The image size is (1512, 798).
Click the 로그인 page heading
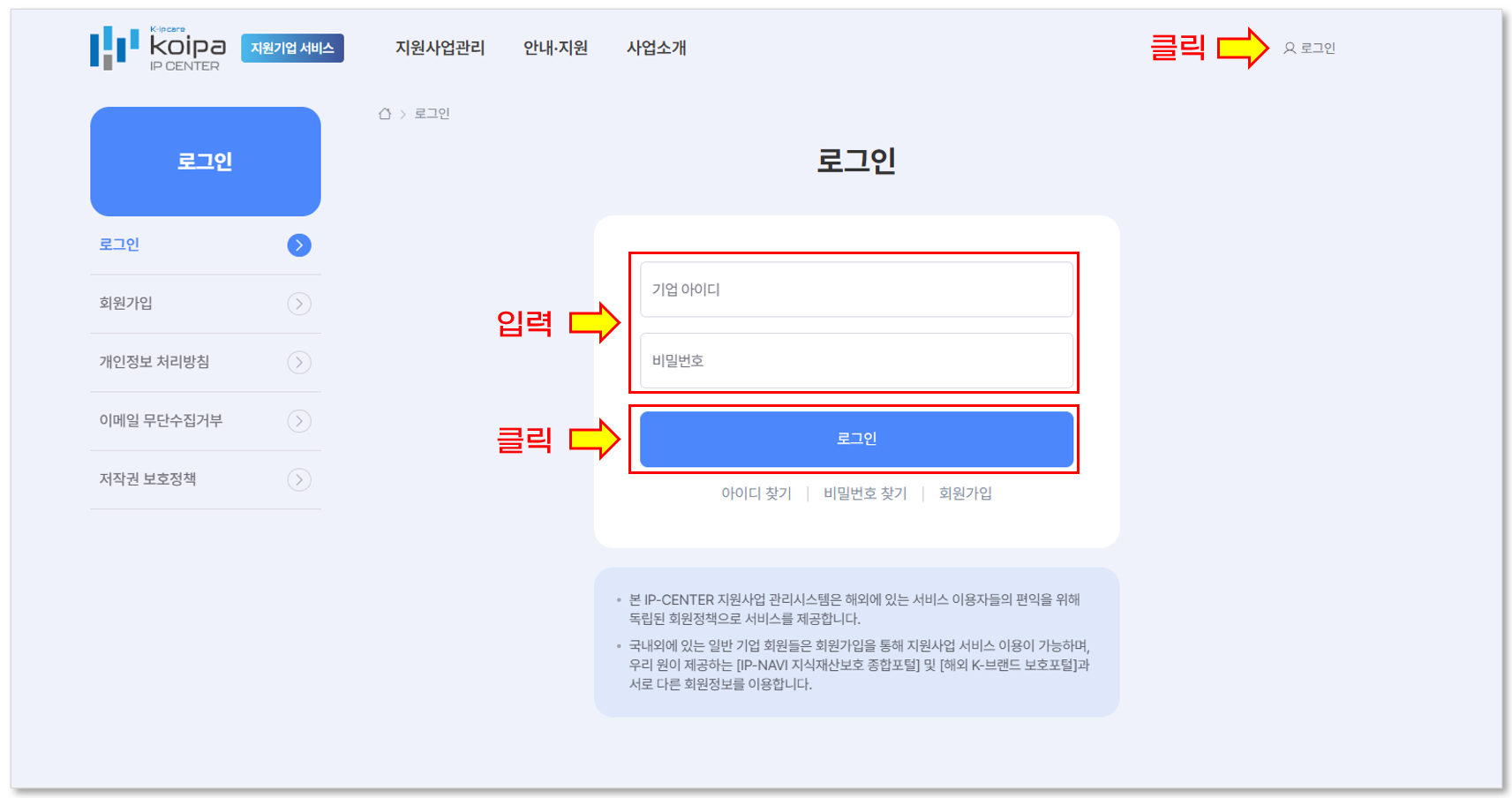(856, 161)
